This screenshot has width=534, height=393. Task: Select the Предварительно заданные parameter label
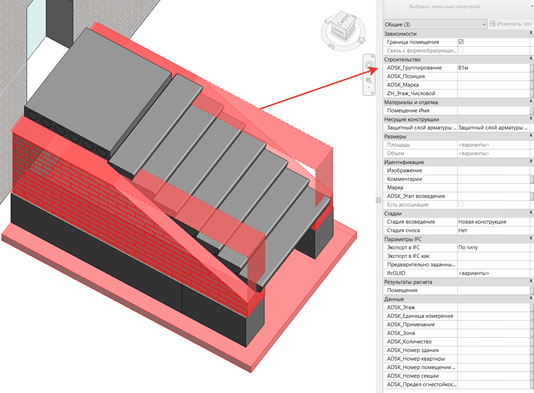point(421,265)
